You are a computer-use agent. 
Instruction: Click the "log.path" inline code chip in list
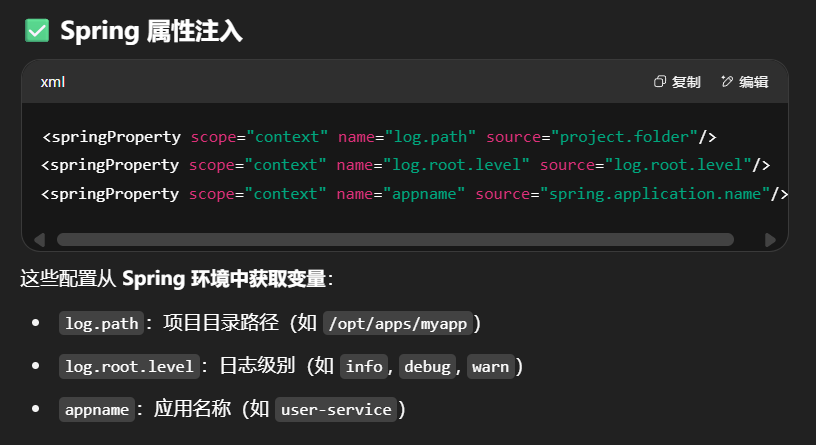coord(101,323)
